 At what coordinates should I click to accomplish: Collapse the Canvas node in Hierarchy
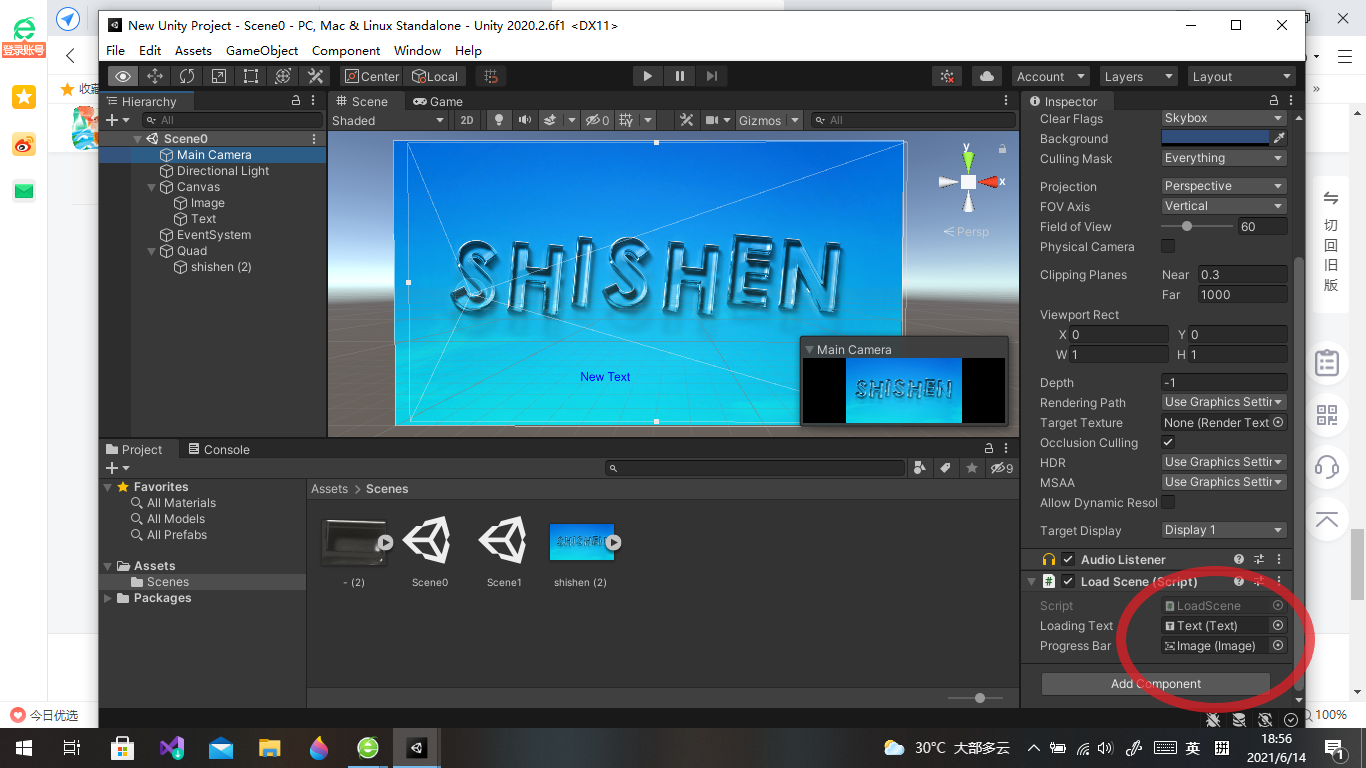coord(152,187)
